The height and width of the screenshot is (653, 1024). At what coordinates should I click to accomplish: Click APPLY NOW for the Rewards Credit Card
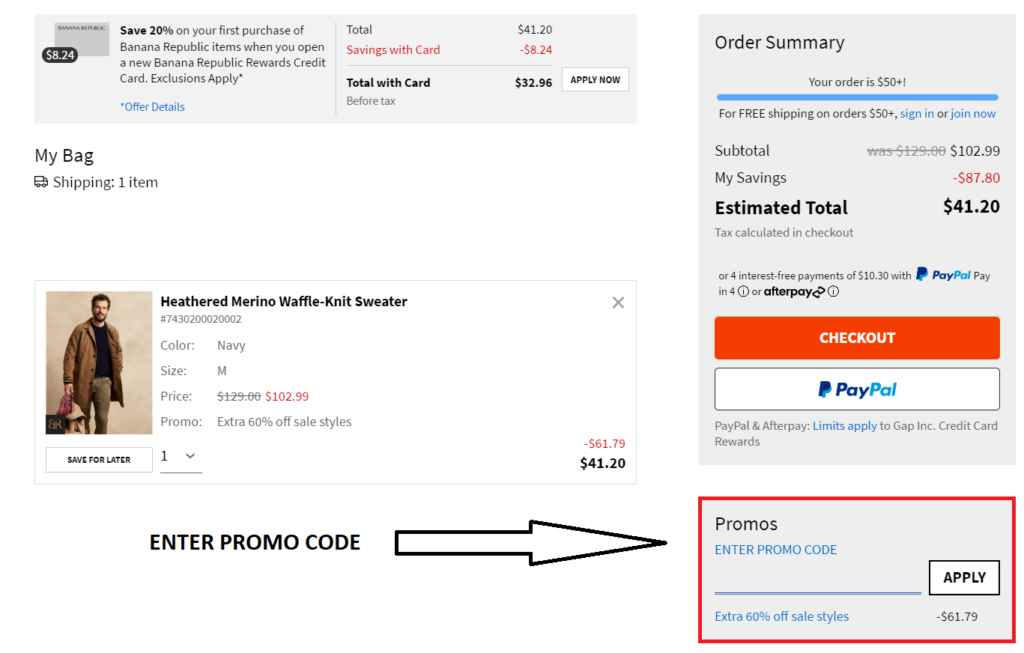pyautogui.click(x=595, y=79)
